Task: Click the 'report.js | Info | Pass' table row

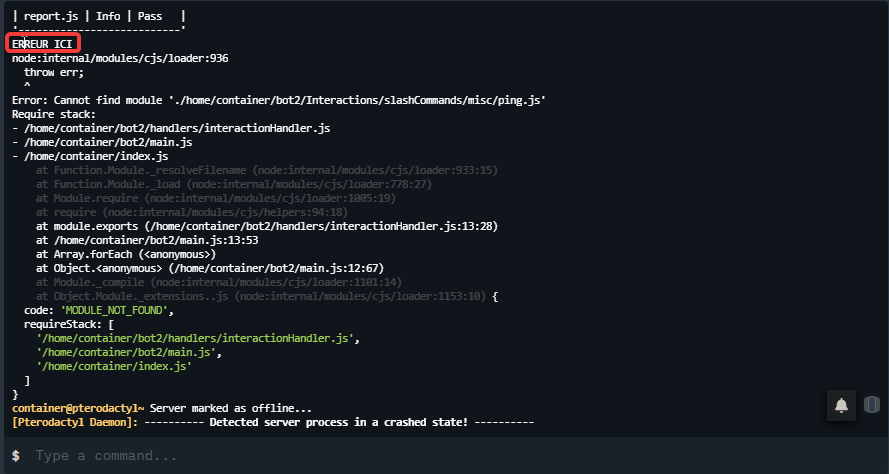Action: (99, 16)
